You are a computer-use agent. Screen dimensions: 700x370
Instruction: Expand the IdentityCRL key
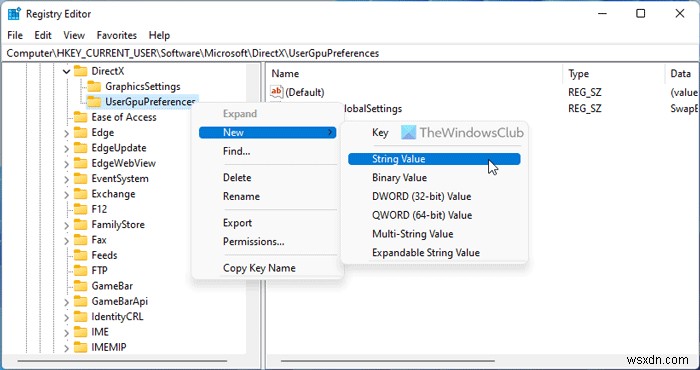[67, 316]
